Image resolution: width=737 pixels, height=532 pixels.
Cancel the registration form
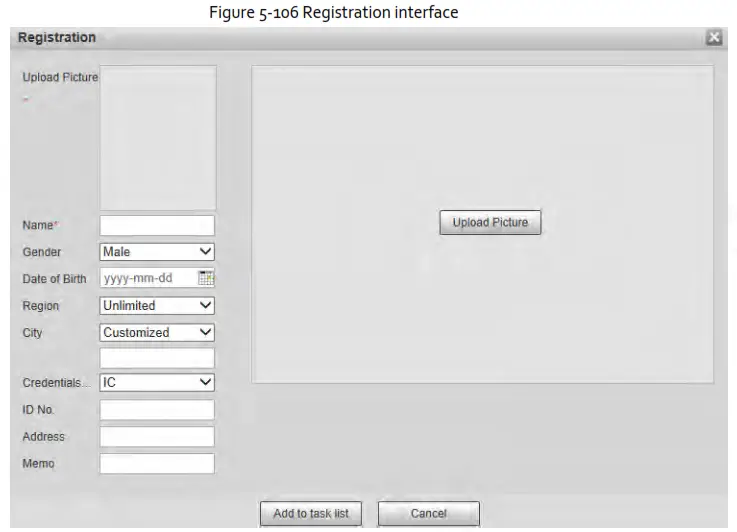tap(429, 514)
